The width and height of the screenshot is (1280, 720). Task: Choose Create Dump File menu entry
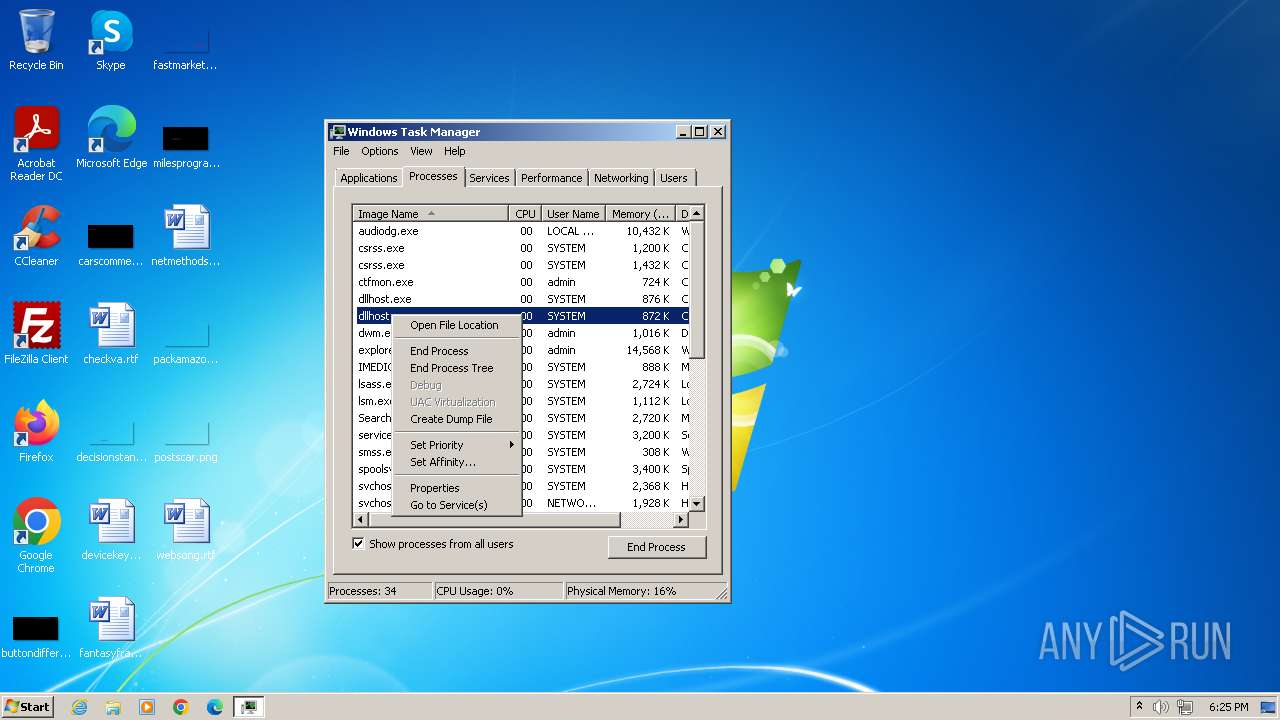457,419
